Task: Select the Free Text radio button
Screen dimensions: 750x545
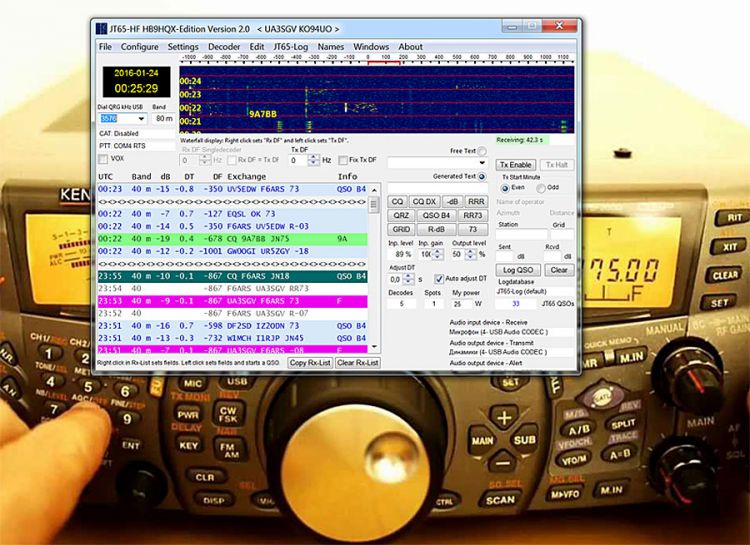Action: pos(482,151)
